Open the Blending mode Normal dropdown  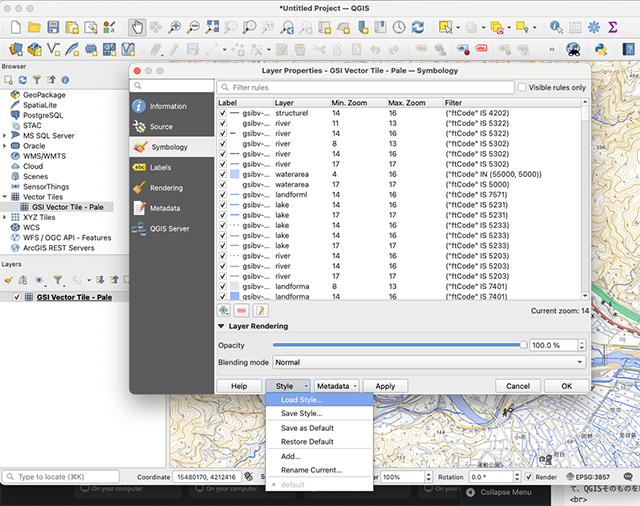429,362
